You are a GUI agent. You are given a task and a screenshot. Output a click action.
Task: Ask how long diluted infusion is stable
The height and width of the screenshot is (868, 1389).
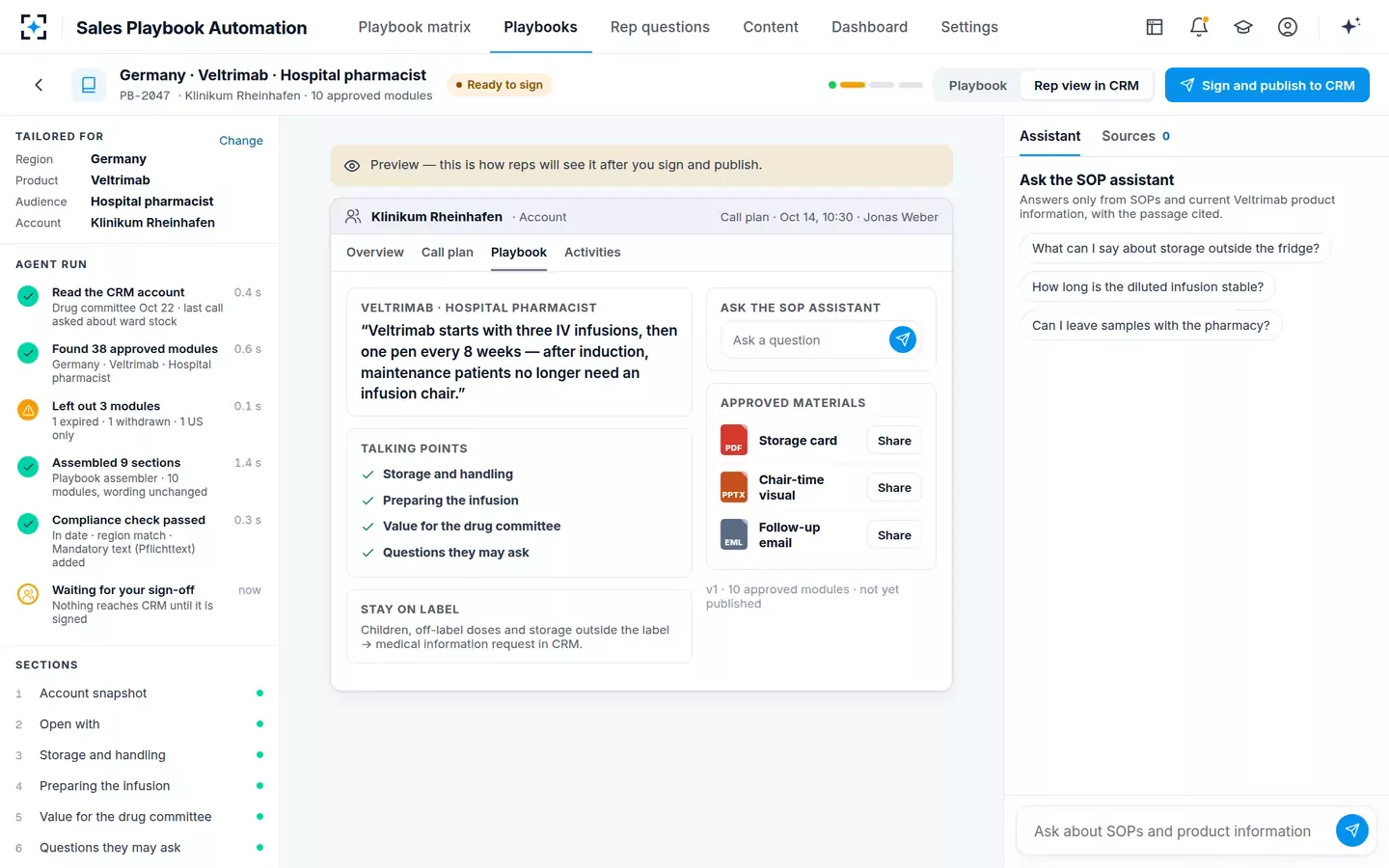coord(1148,286)
